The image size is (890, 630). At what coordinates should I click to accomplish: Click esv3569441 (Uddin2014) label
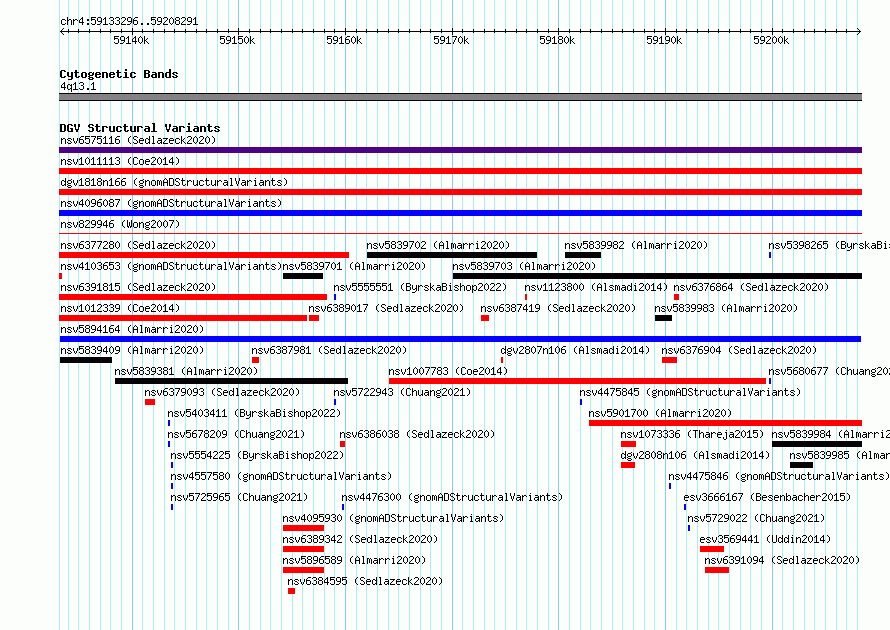click(x=765, y=539)
